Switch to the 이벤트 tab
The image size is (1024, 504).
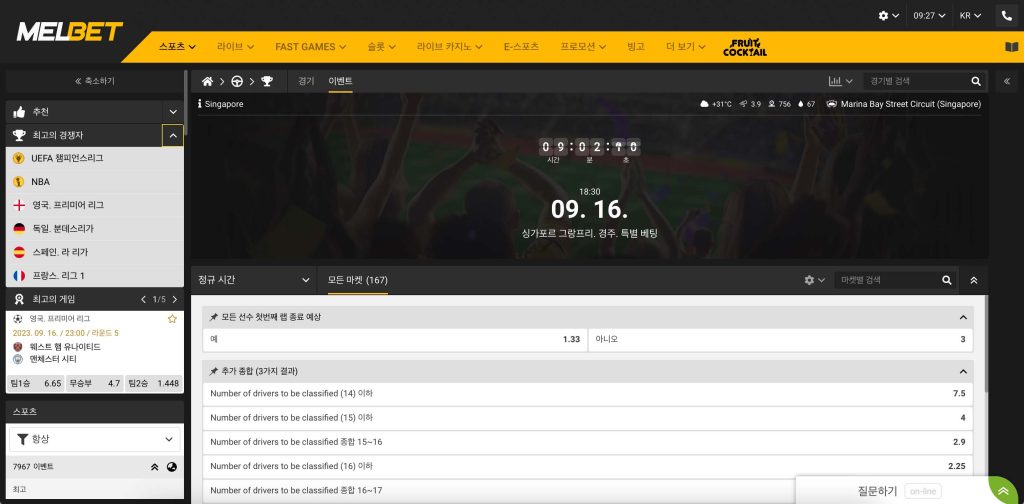pyautogui.click(x=340, y=81)
